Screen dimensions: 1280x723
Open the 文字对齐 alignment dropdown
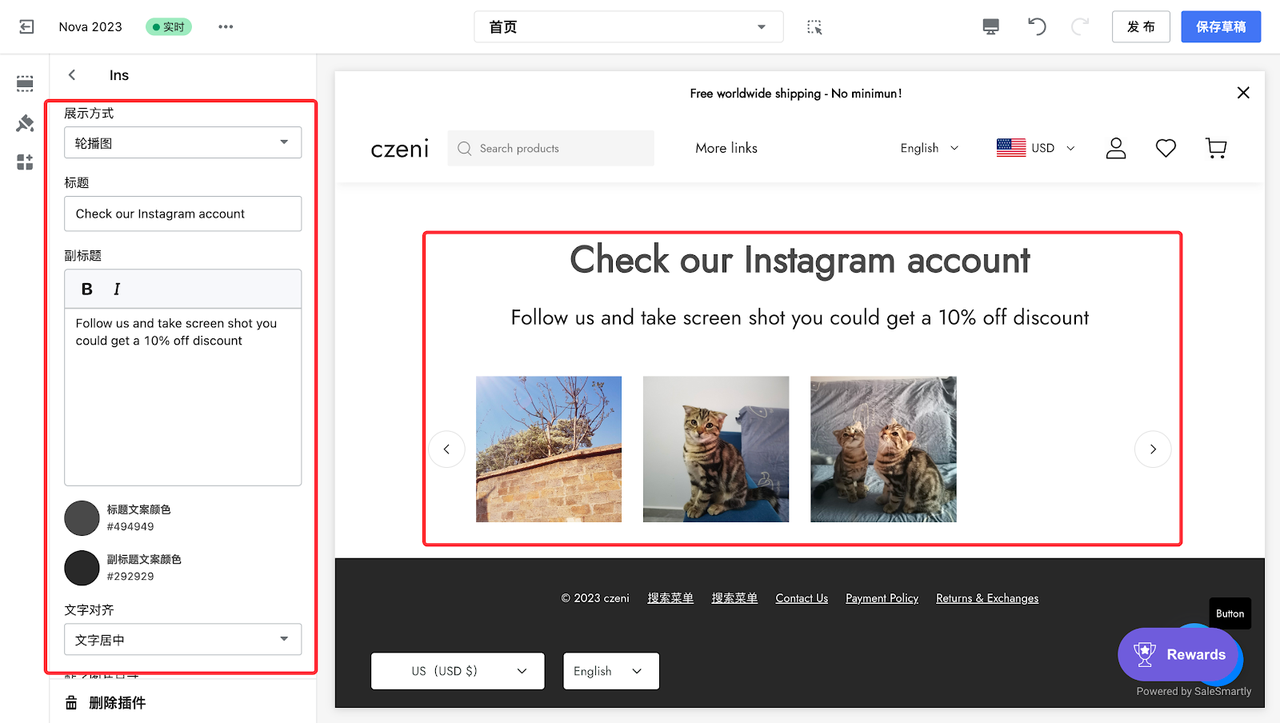click(182, 639)
